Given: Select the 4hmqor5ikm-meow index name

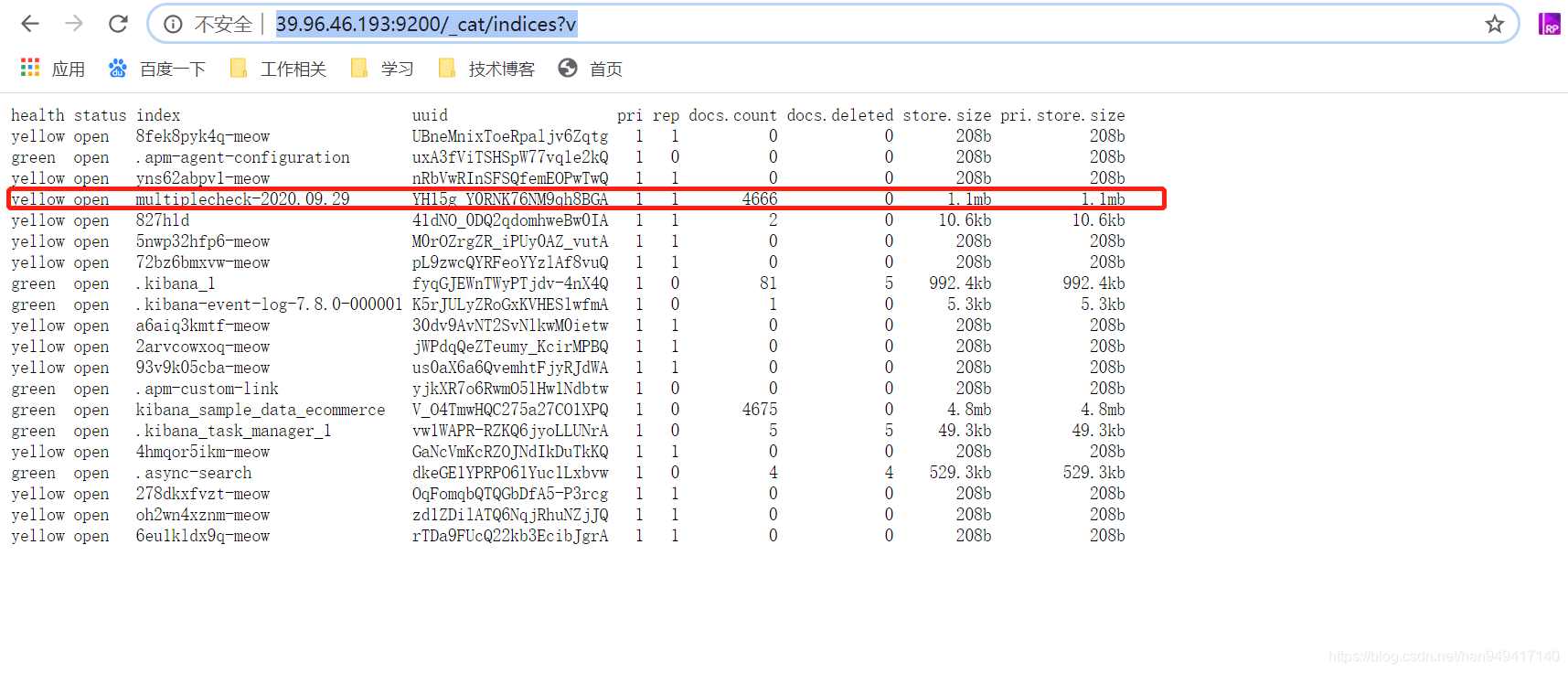Looking at the screenshot, I should (x=203, y=452).
